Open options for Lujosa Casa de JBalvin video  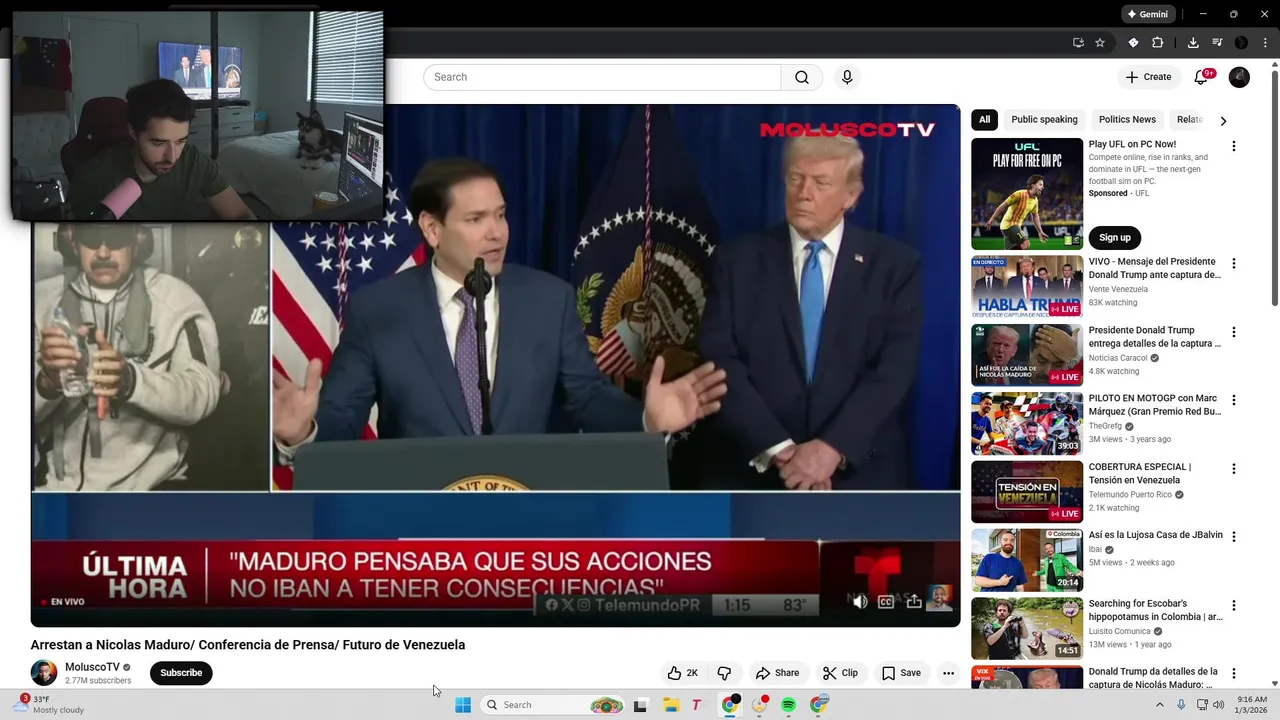(1234, 537)
